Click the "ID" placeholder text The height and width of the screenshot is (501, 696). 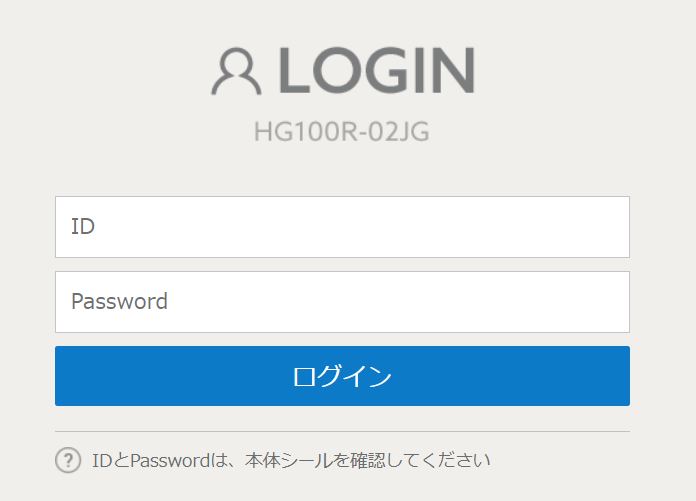point(83,227)
